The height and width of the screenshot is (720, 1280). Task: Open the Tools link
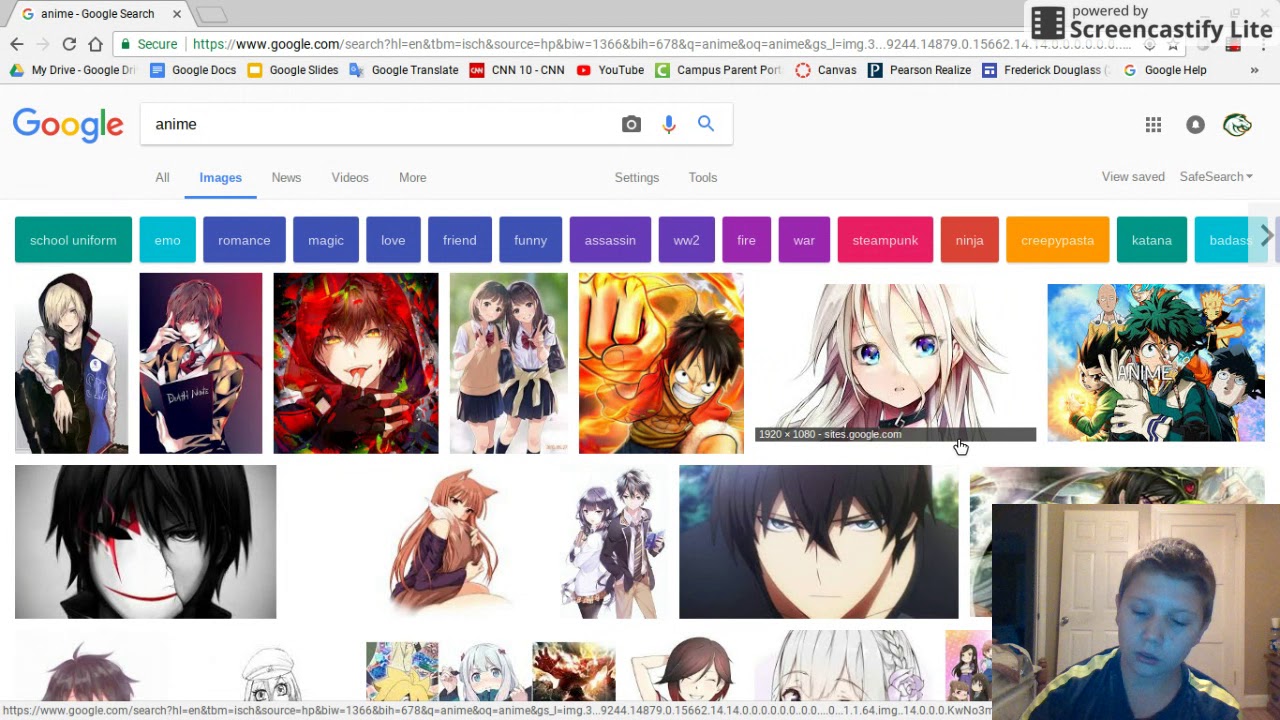702,177
